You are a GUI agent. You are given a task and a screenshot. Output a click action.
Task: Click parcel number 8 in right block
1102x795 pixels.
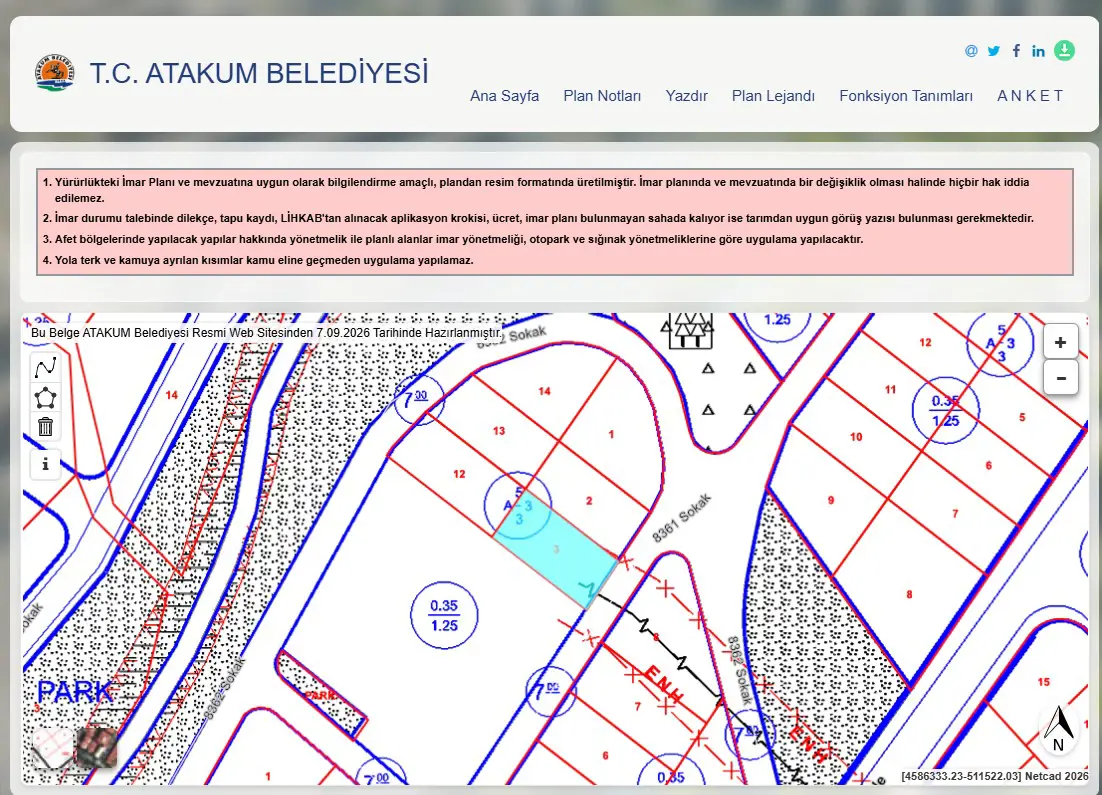909,594
